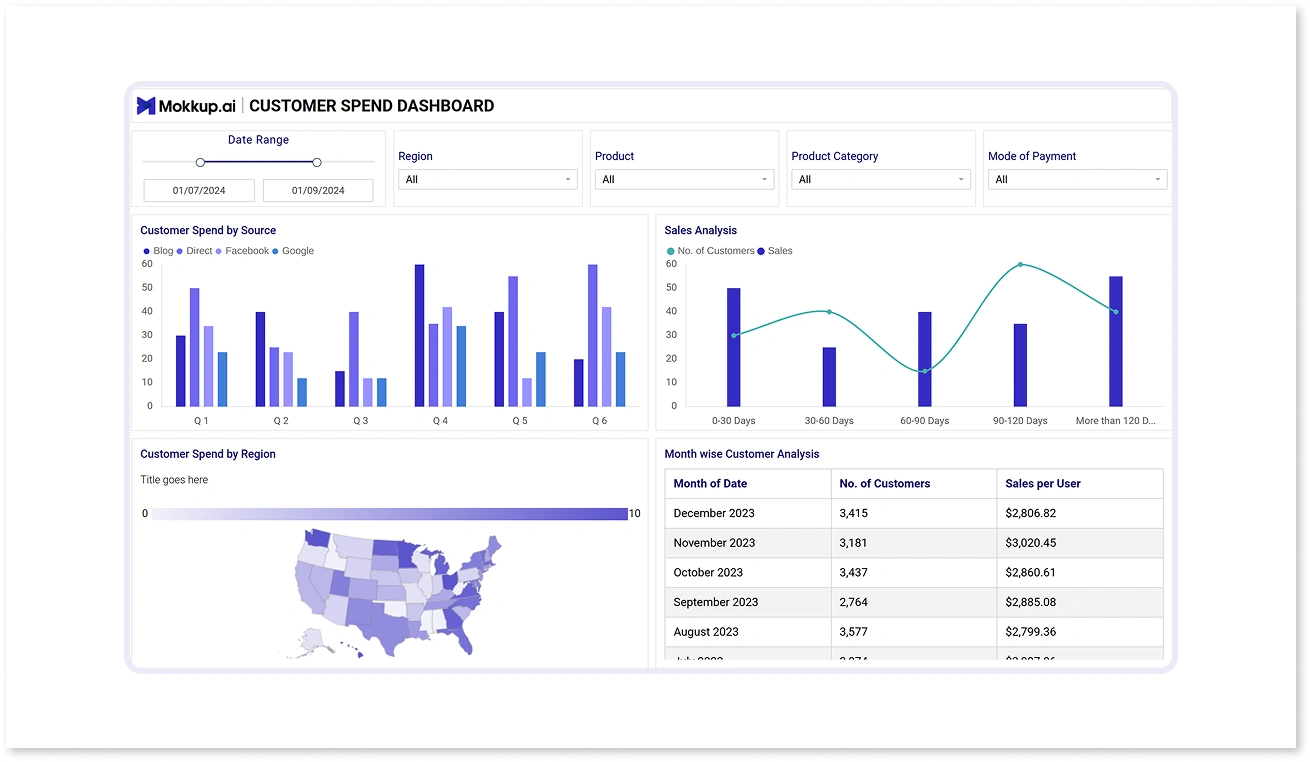Toggle the Direct legend item
Viewport: 1310px width, 762px height.
click(195, 251)
